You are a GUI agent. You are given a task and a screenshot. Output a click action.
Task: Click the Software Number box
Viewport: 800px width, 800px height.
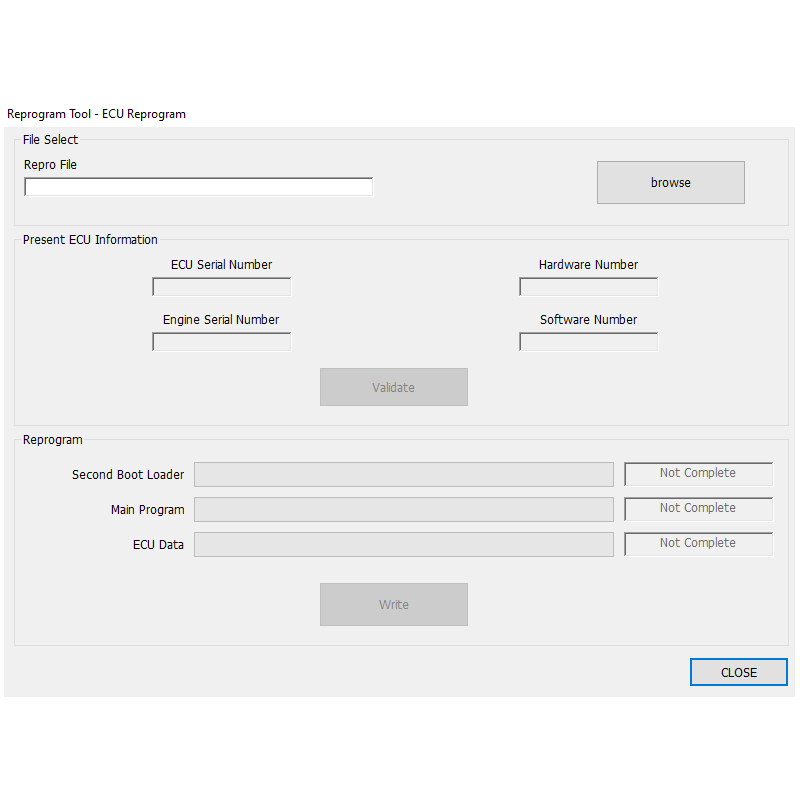(588, 342)
